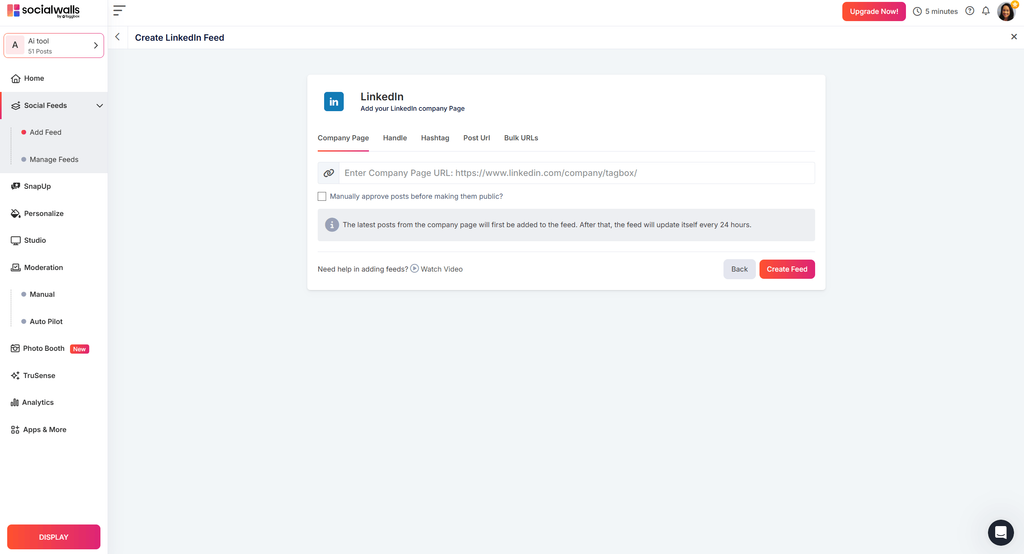Close the Create LinkedIn Feed panel
The height and width of the screenshot is (554, 1024).
pyautogui.click(x=1014, y=37)
